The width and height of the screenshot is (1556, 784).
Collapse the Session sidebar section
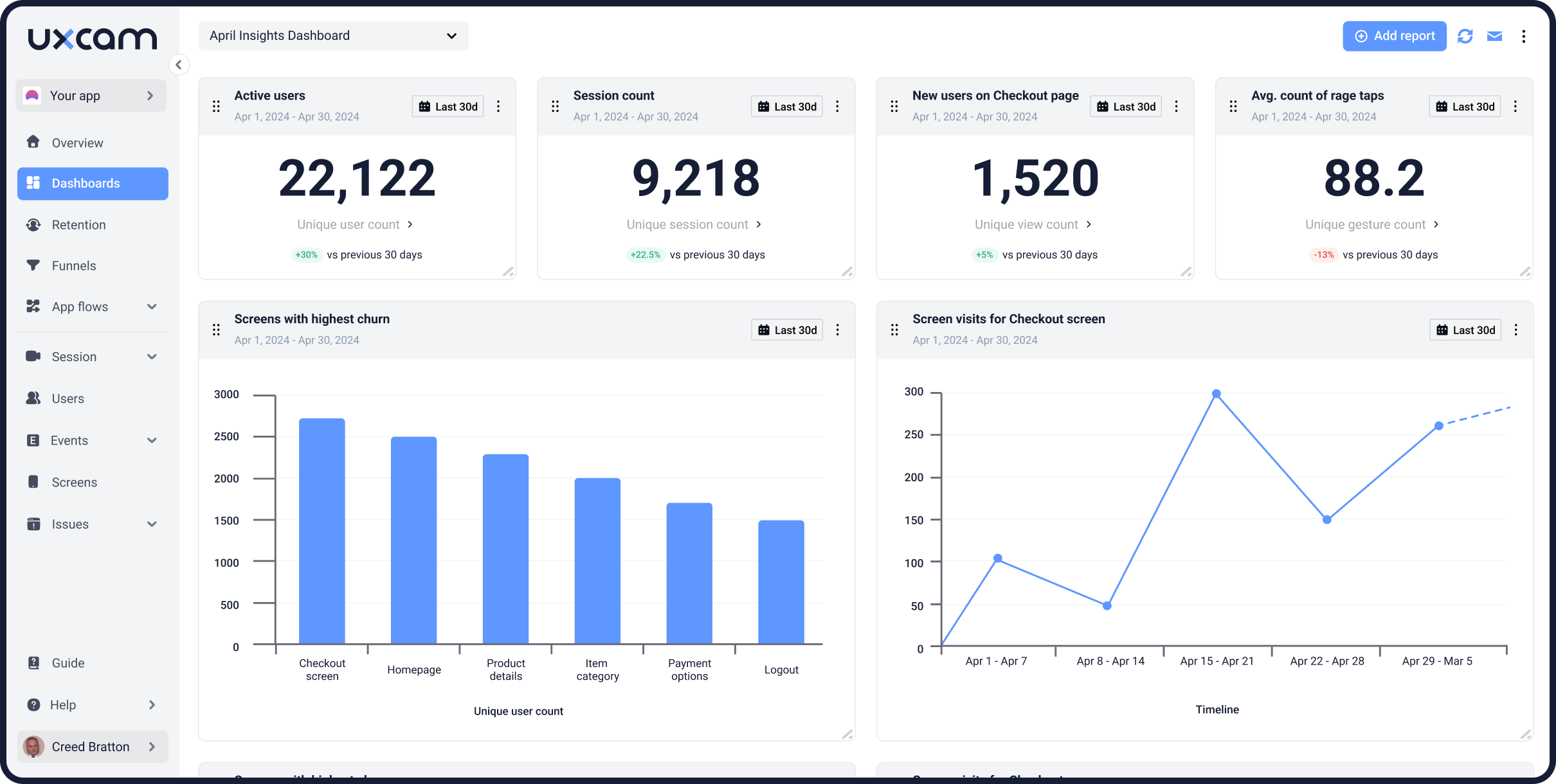click(x=152, y=356)
